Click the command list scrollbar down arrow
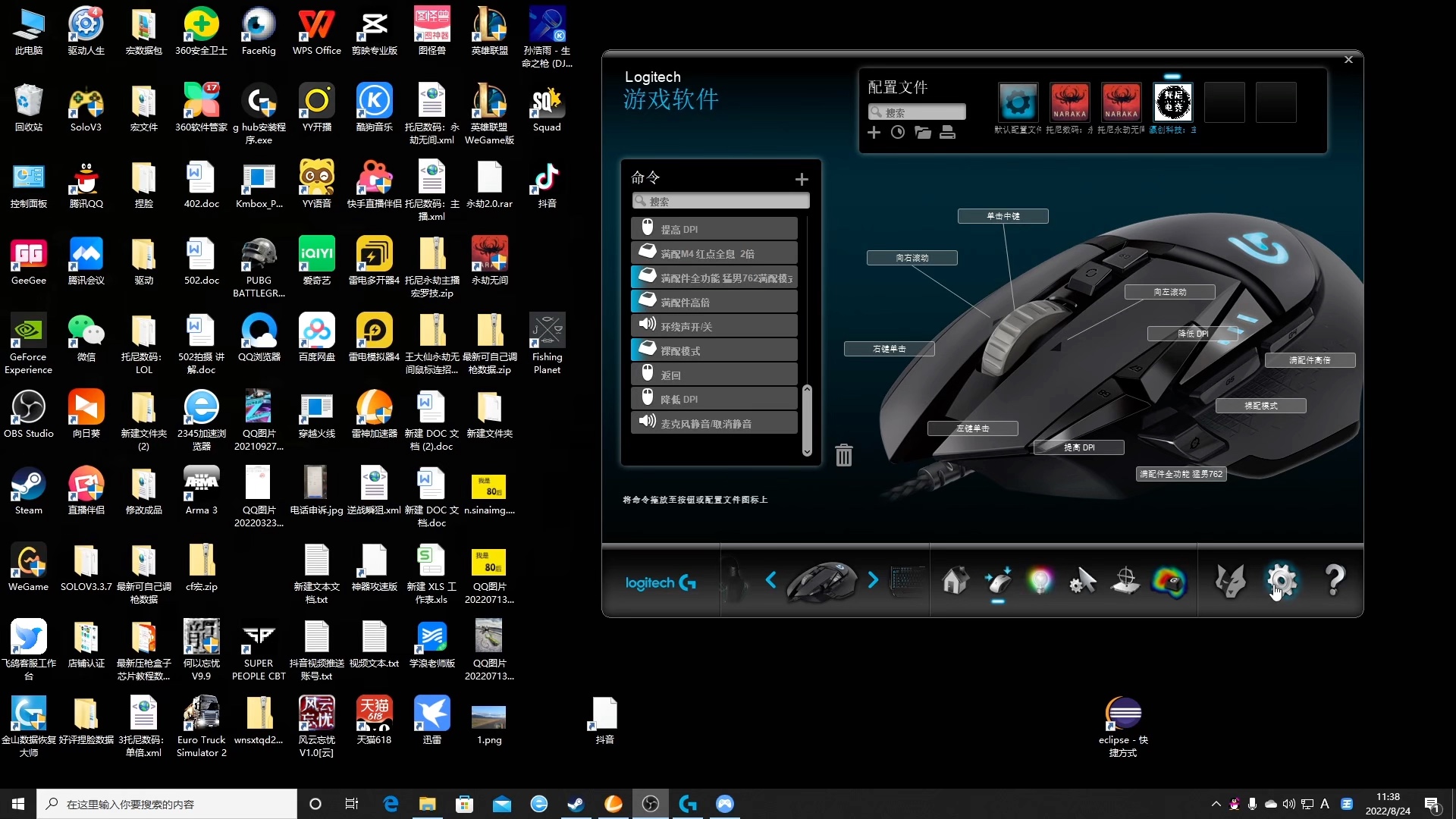The height and width of the screenshot is (819, 1456). point(807,451)
